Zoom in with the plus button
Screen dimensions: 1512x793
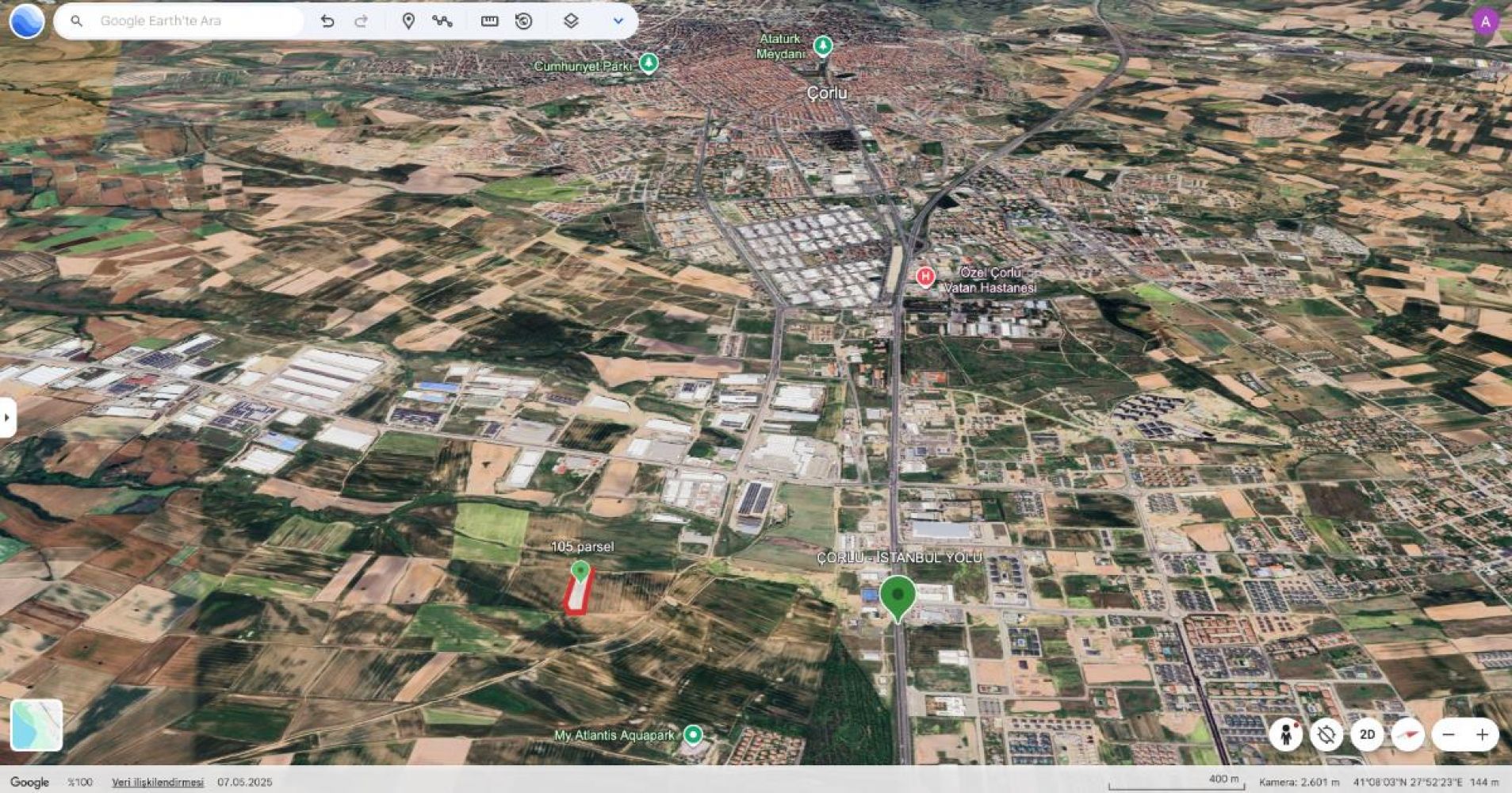1482,734
